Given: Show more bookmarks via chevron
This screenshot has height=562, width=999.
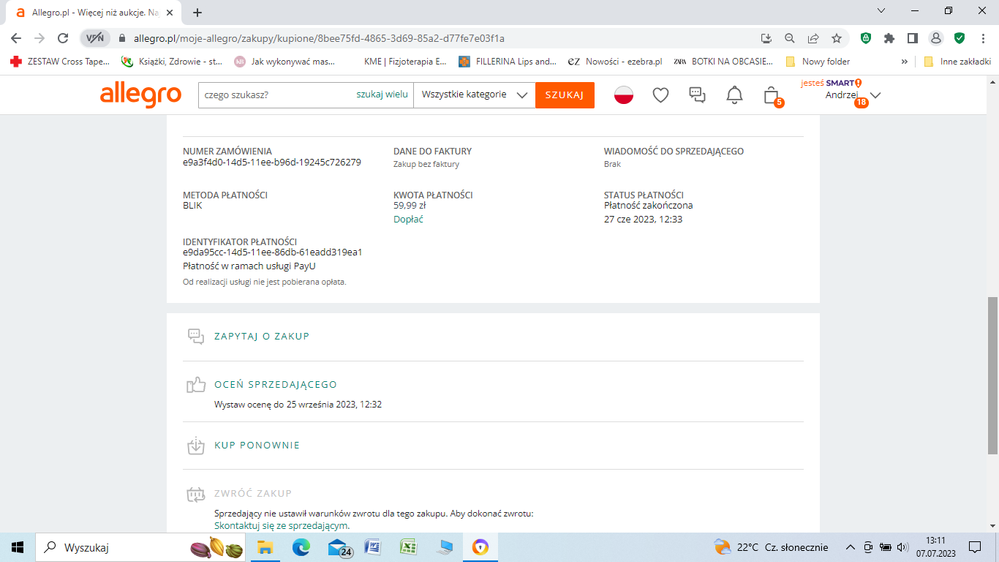Looking at the screenshot, I should pos(904,61).
